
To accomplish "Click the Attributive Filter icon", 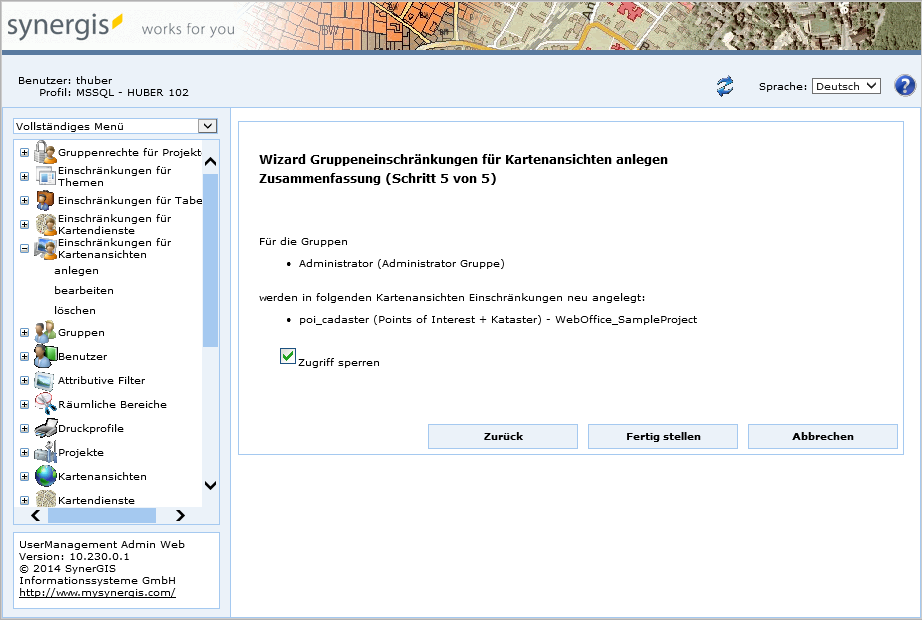I will tap(45, 380).
